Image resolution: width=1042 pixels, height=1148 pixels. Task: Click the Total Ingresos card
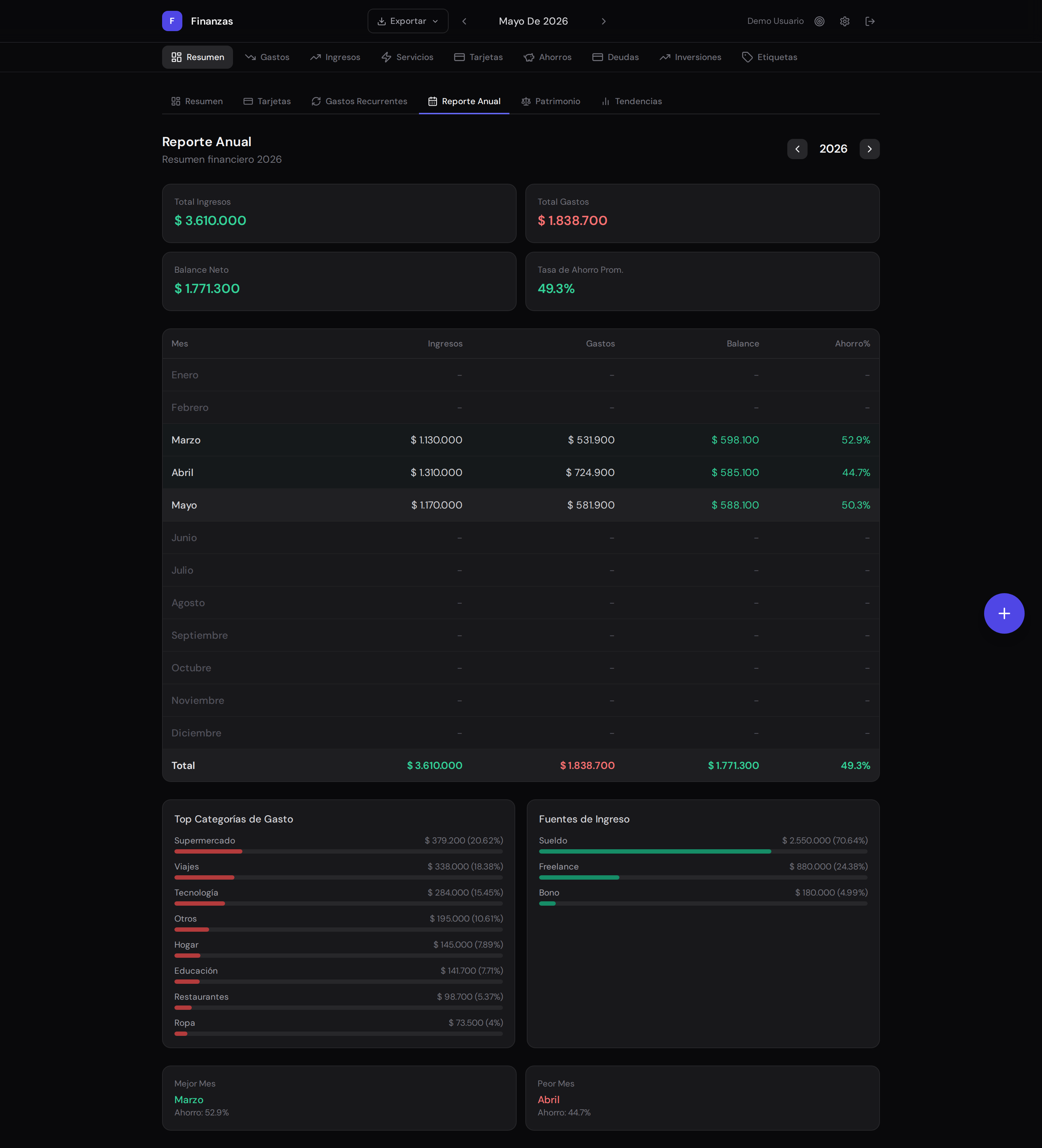click(x=339, y=213)
